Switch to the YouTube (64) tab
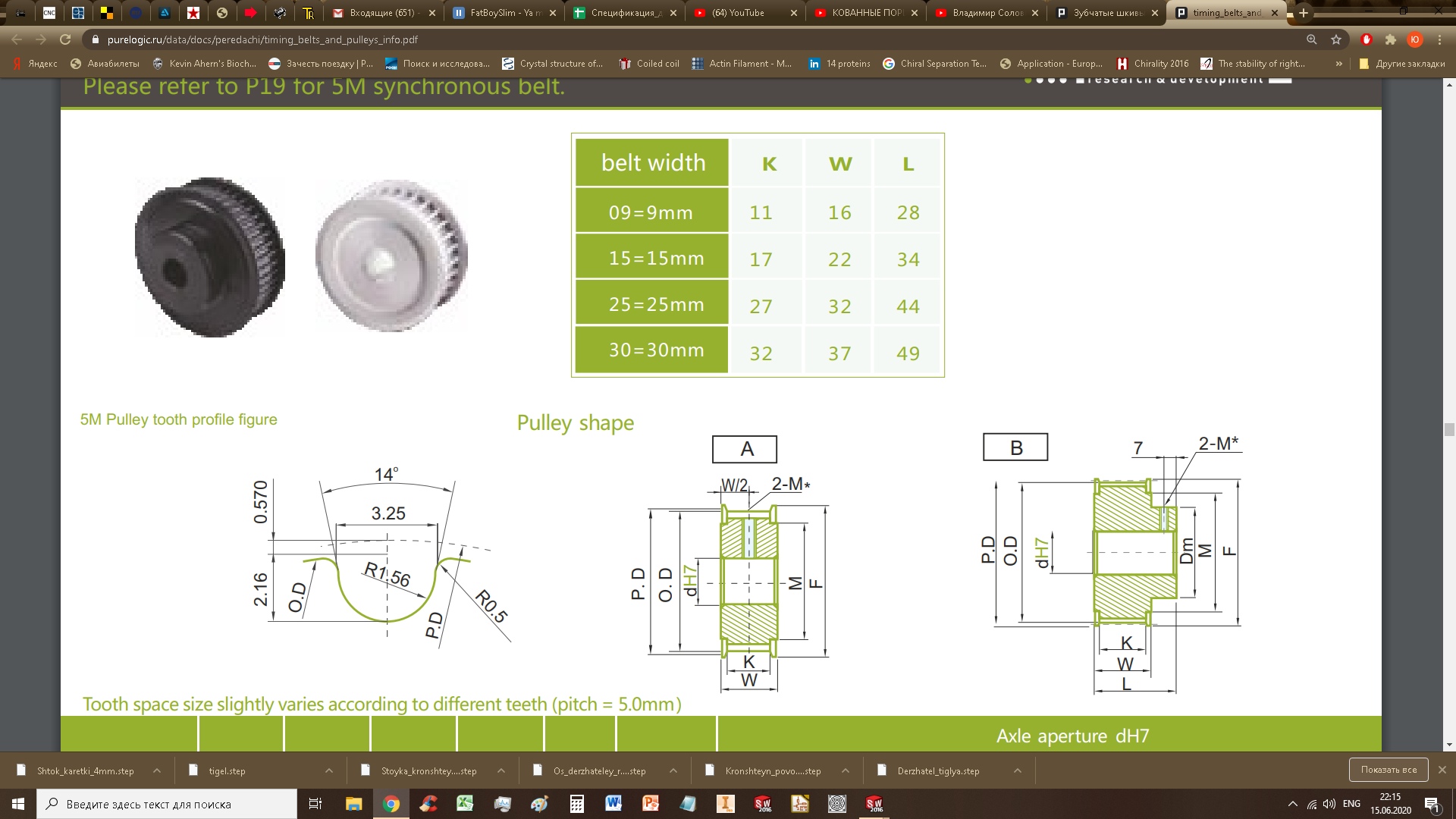The width and height of the screenshot is (1456, 819). coord(737,13)
